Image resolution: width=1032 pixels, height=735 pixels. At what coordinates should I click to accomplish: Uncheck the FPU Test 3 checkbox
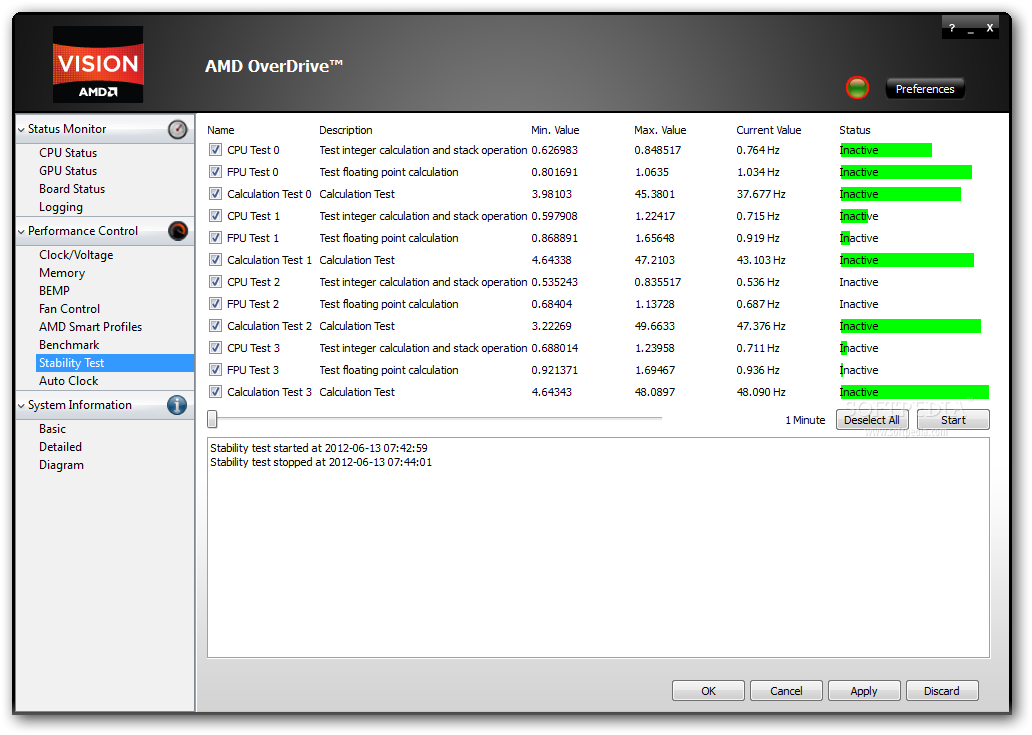(215, 370)
